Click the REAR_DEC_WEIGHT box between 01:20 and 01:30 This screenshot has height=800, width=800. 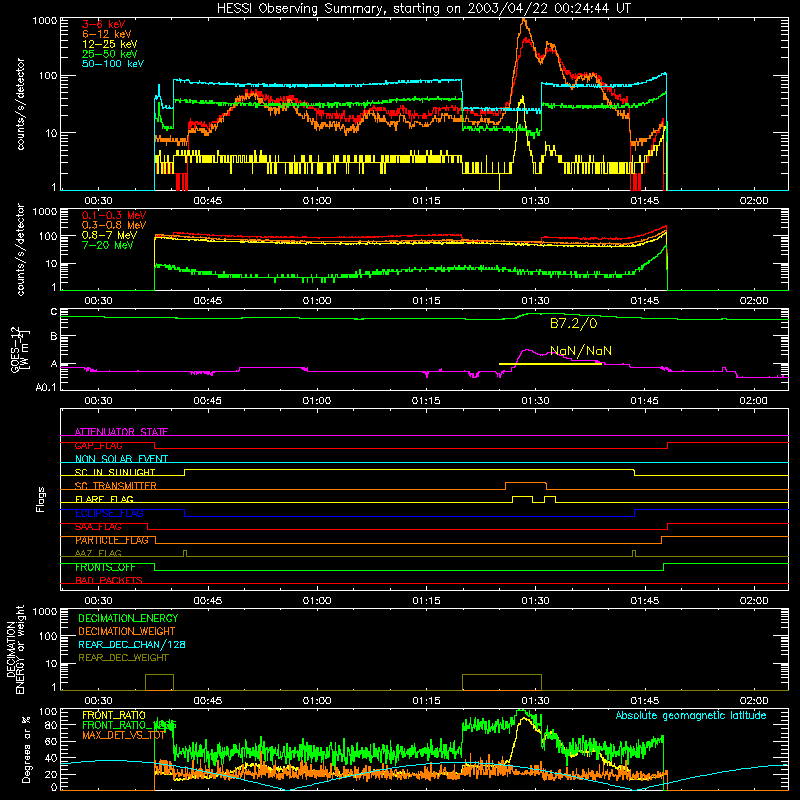point(502,682)
